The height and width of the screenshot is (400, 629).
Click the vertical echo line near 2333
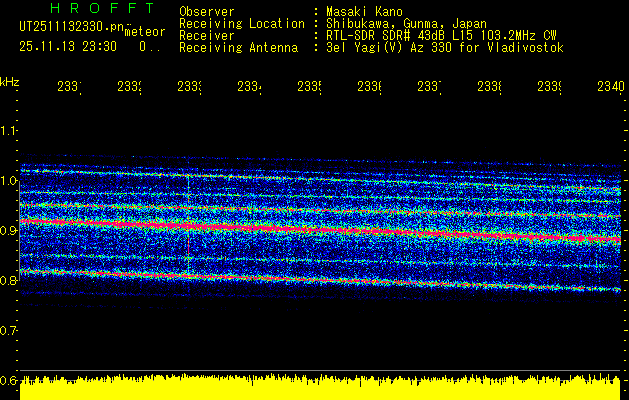pyautogui.click(x=188, y=225)
